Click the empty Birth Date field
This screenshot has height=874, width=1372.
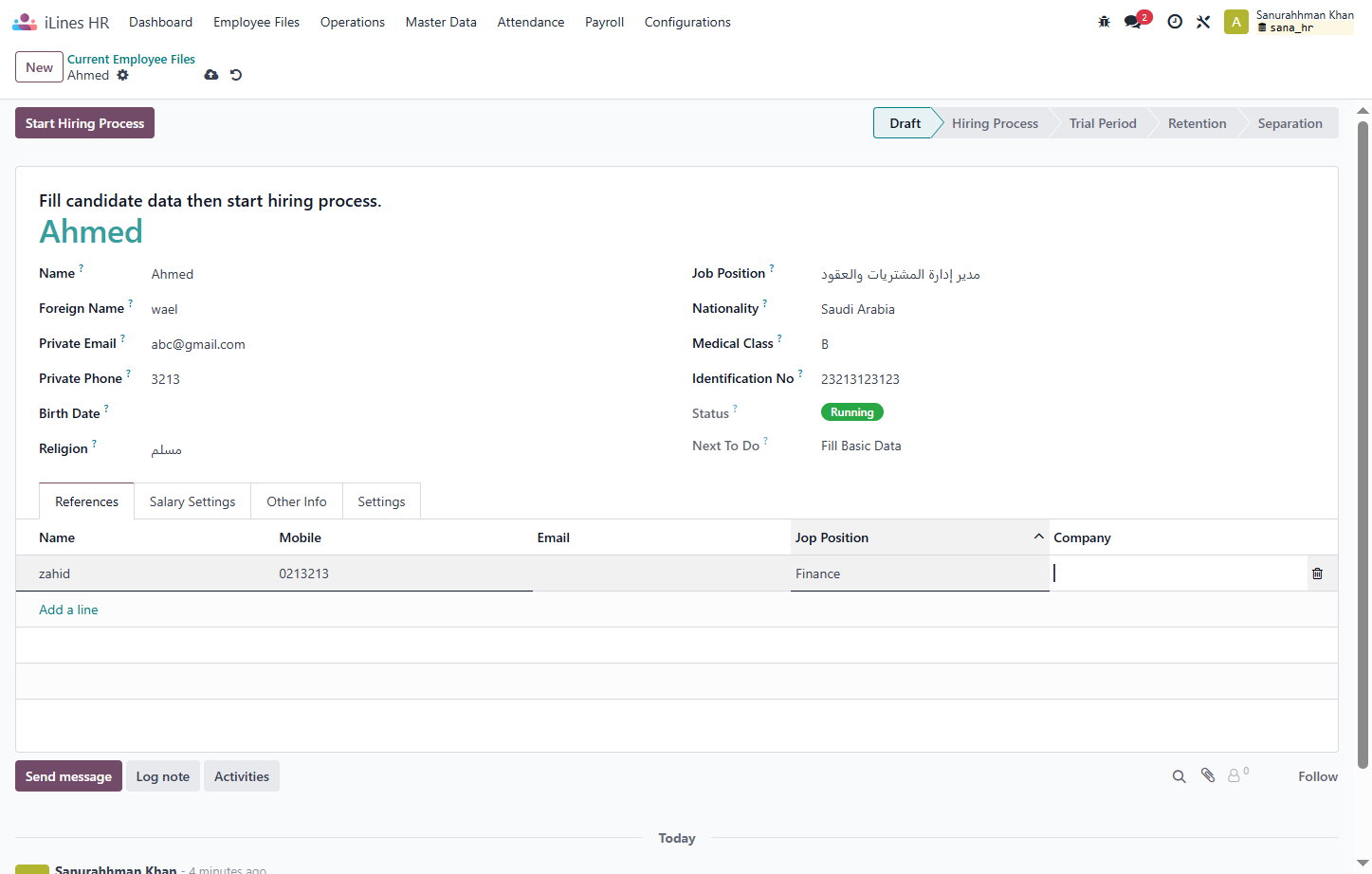(406, 414)
